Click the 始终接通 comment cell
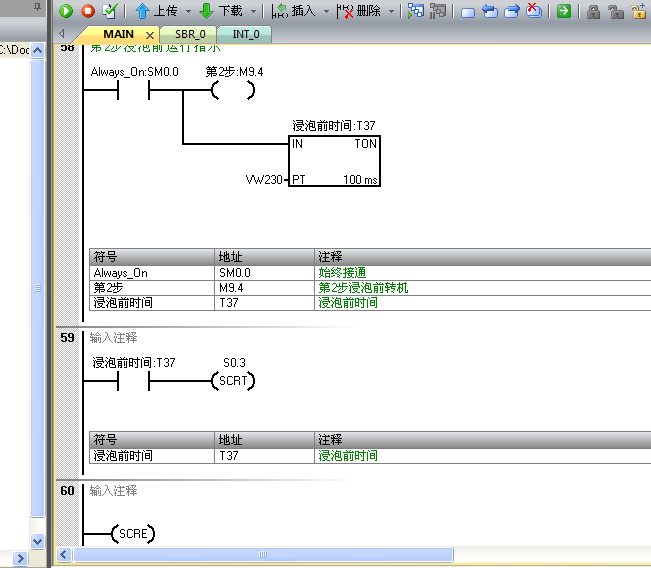The image size is (651, 568). (x=482, y=273)
